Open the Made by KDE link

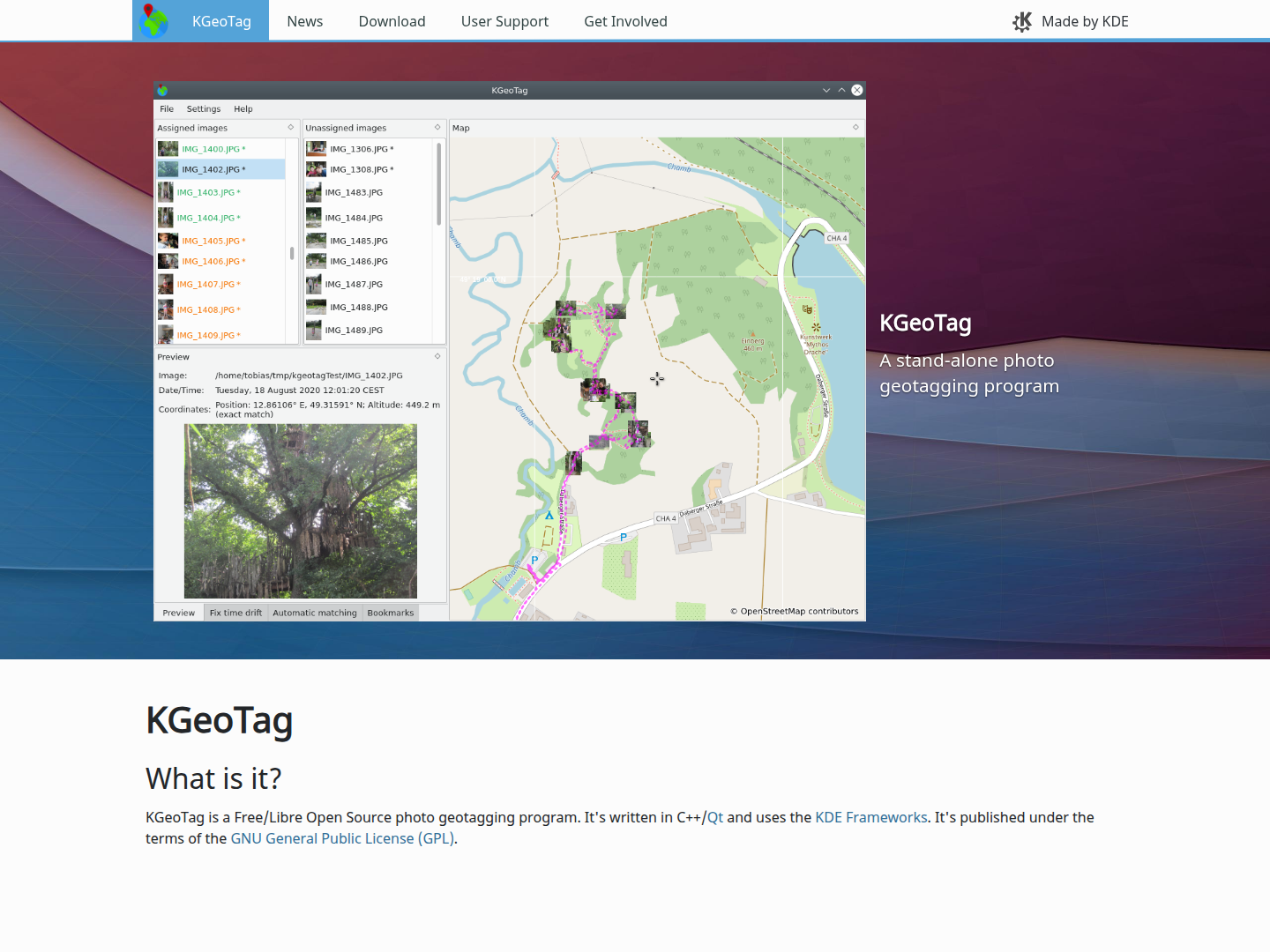1071,21
